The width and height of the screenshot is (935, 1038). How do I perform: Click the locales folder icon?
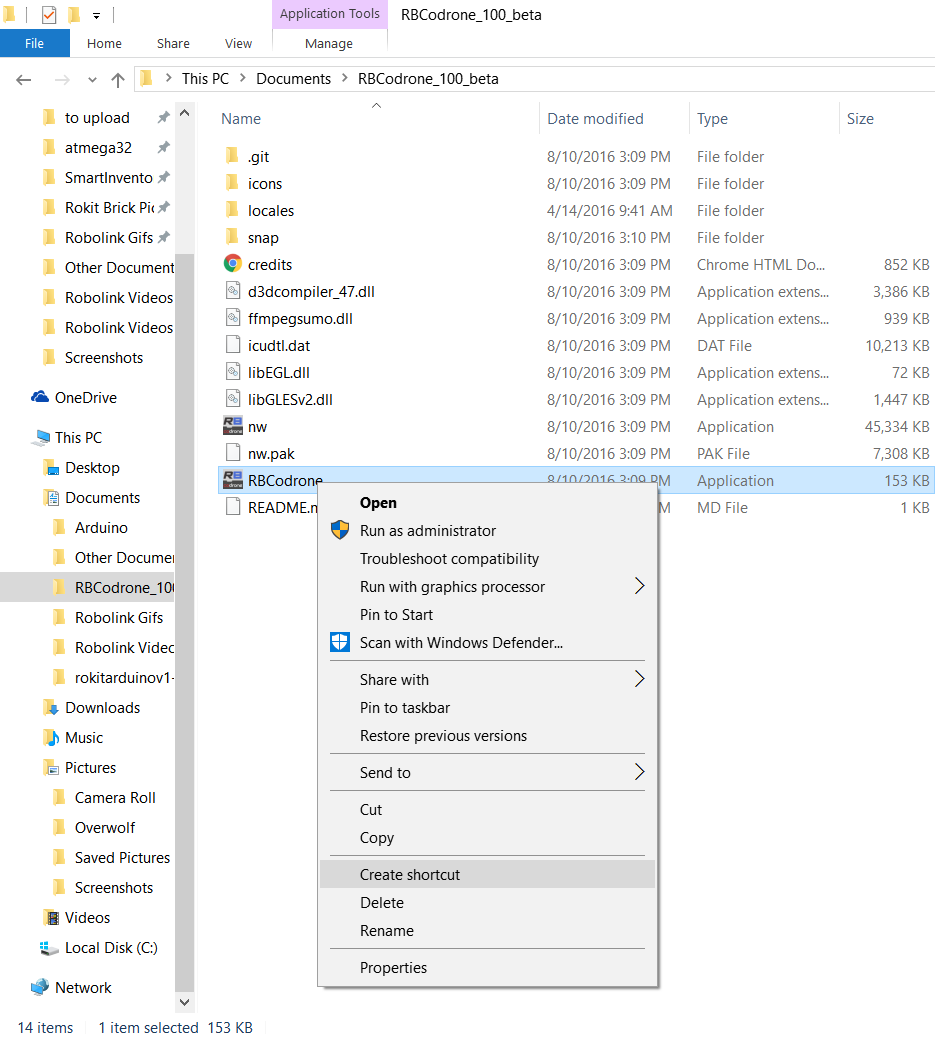pyautogui.click(x=232, y=211)
